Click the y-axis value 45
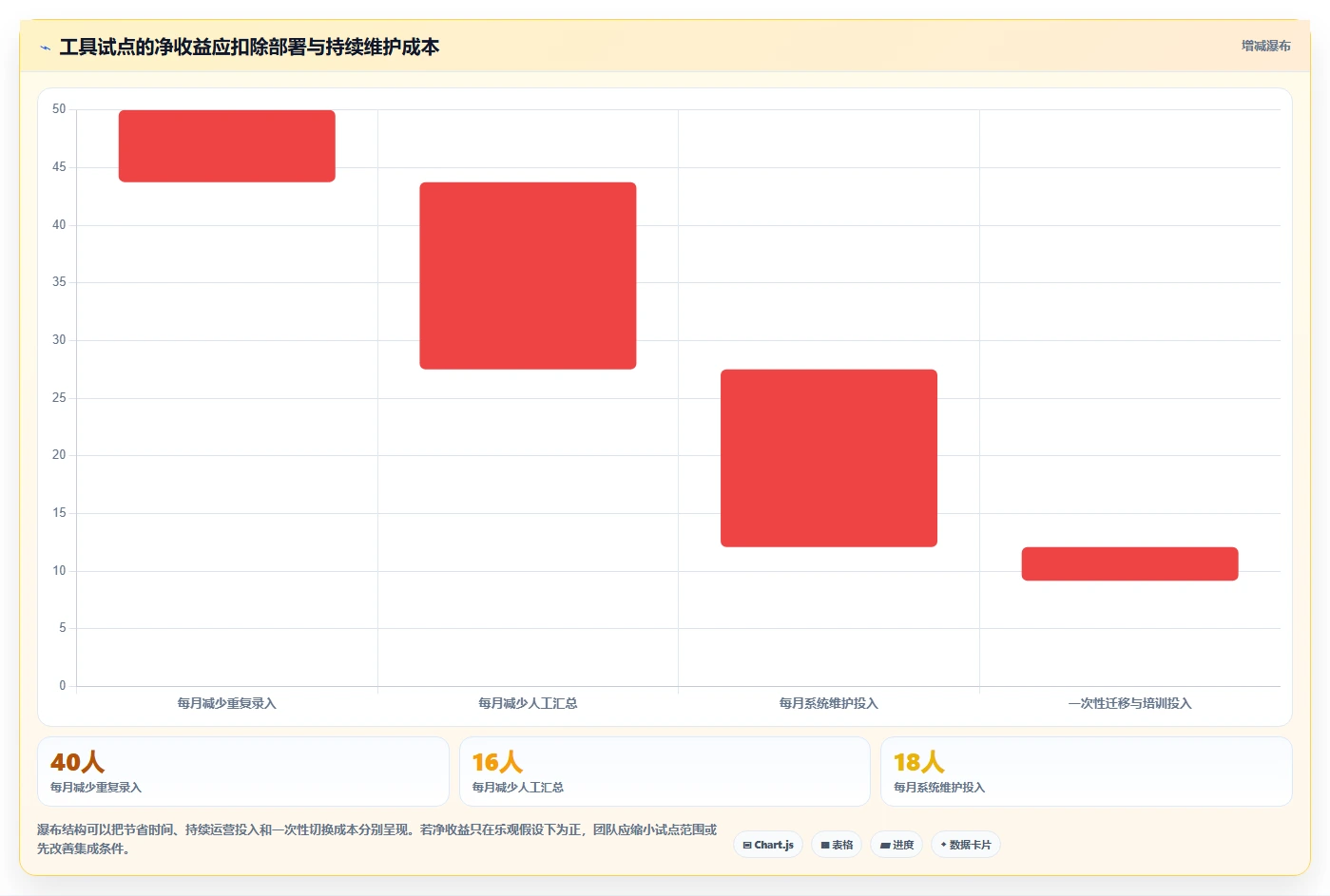 coord(59,167)
